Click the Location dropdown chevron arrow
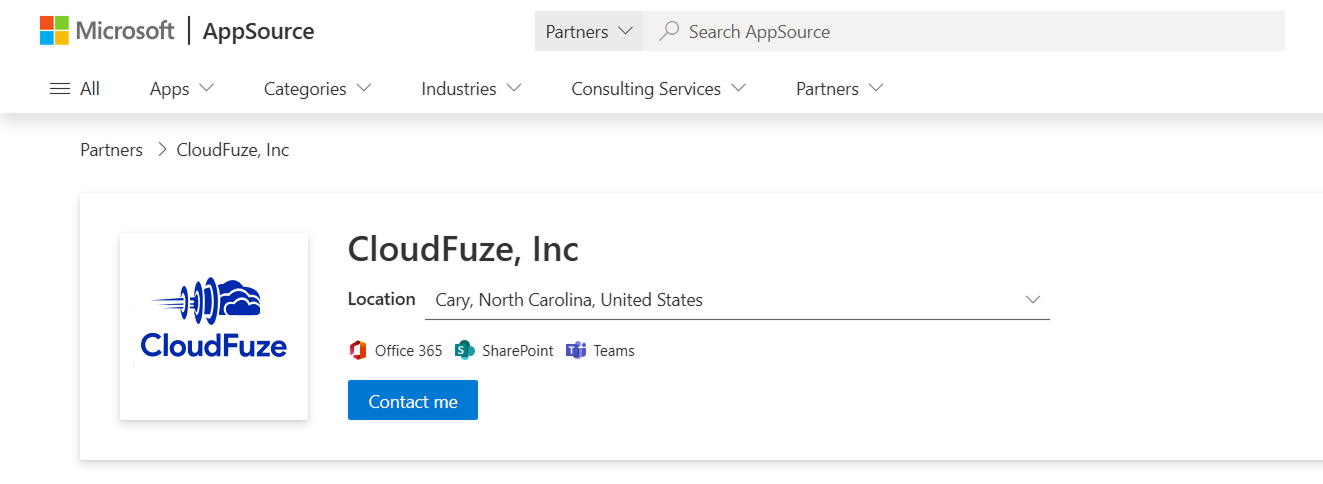Image resolution: width=1323 pixels, height=484 pixels. [x=1033, y=299]
